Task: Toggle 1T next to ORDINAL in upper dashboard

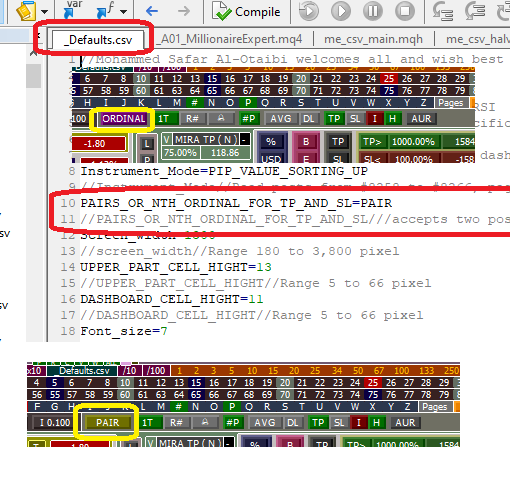Action: click(x=166, y=119)
